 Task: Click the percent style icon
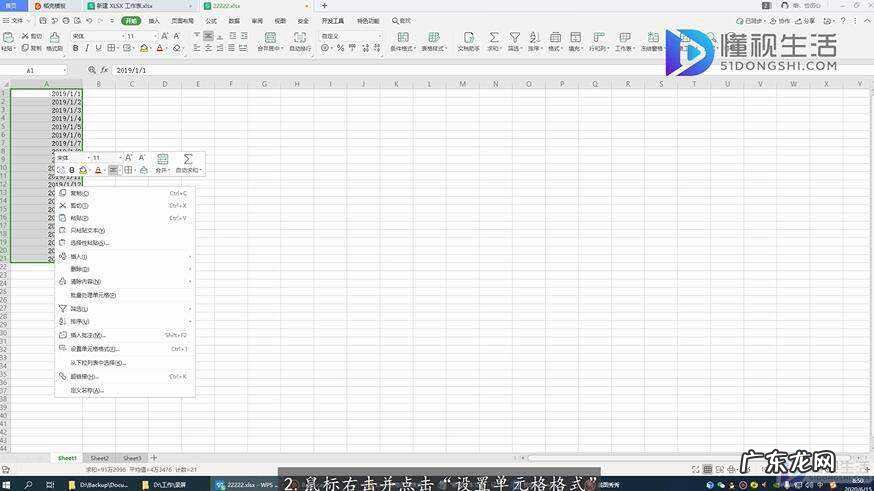coord(340,48)
